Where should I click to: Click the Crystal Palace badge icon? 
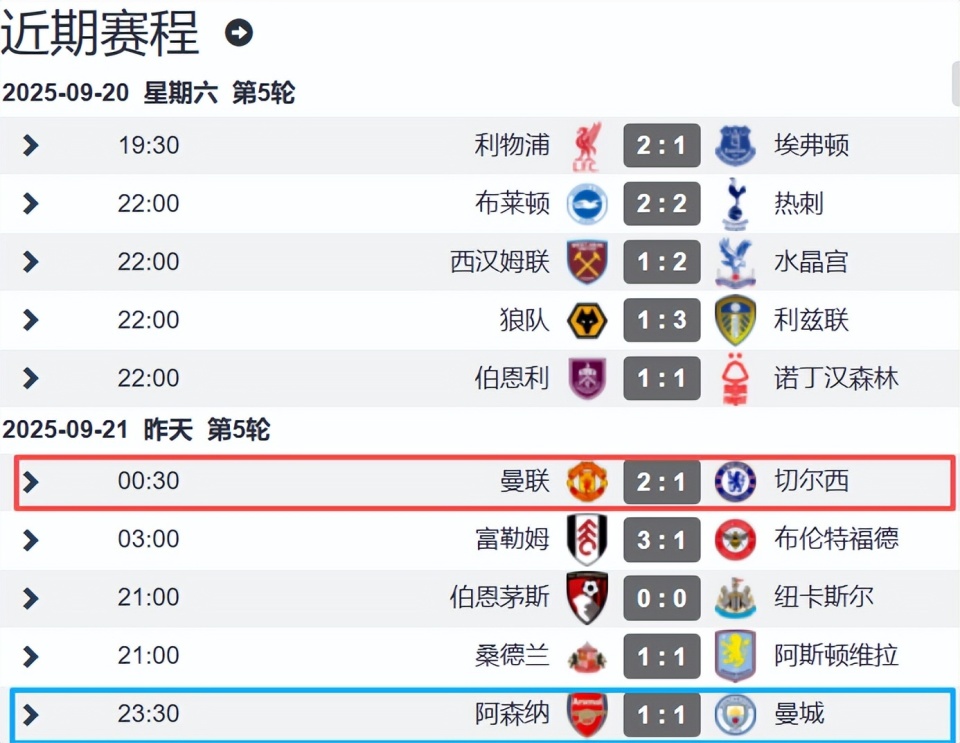coord(736,262)
